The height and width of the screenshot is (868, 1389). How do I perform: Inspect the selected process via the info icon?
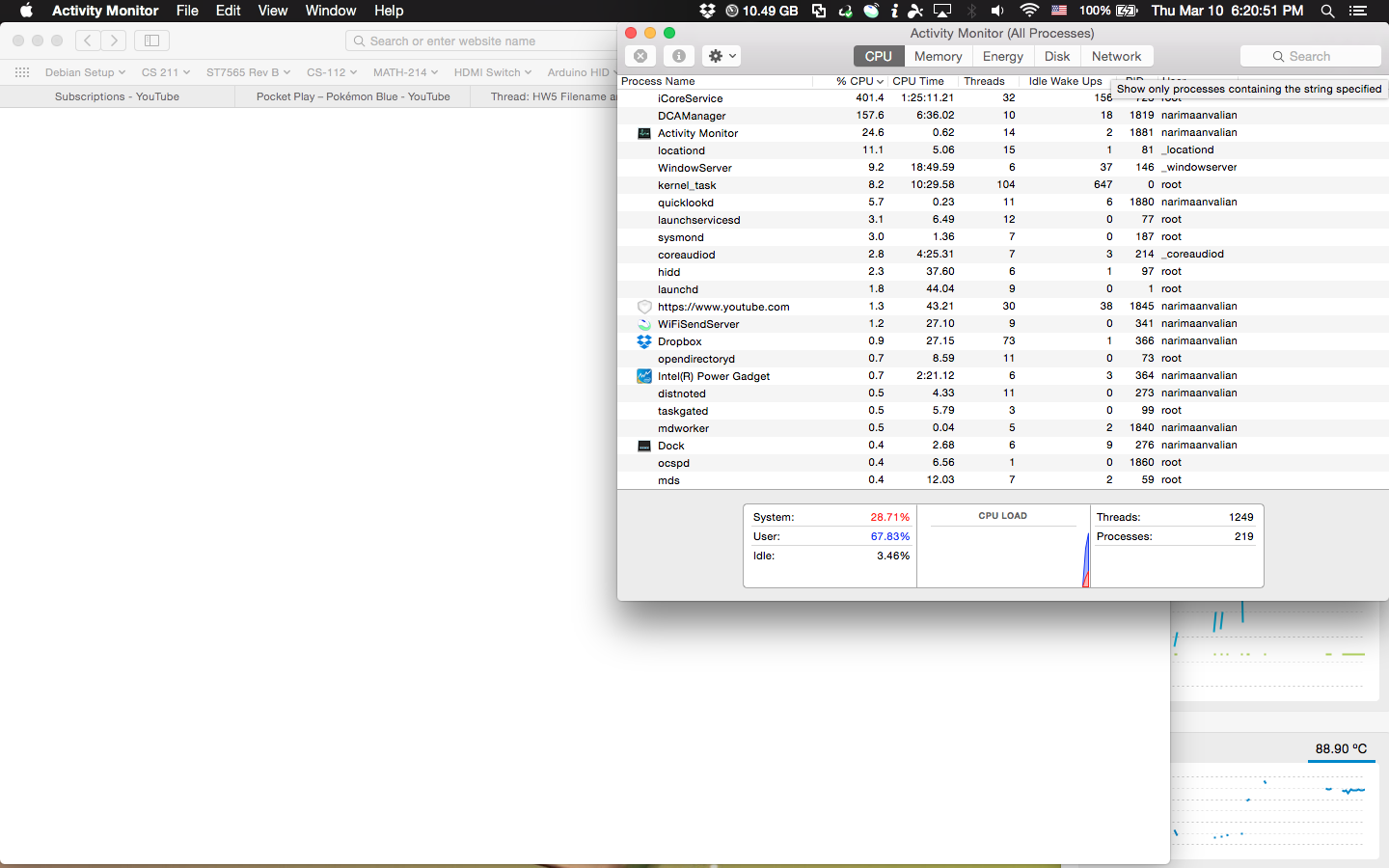[678, 55]
